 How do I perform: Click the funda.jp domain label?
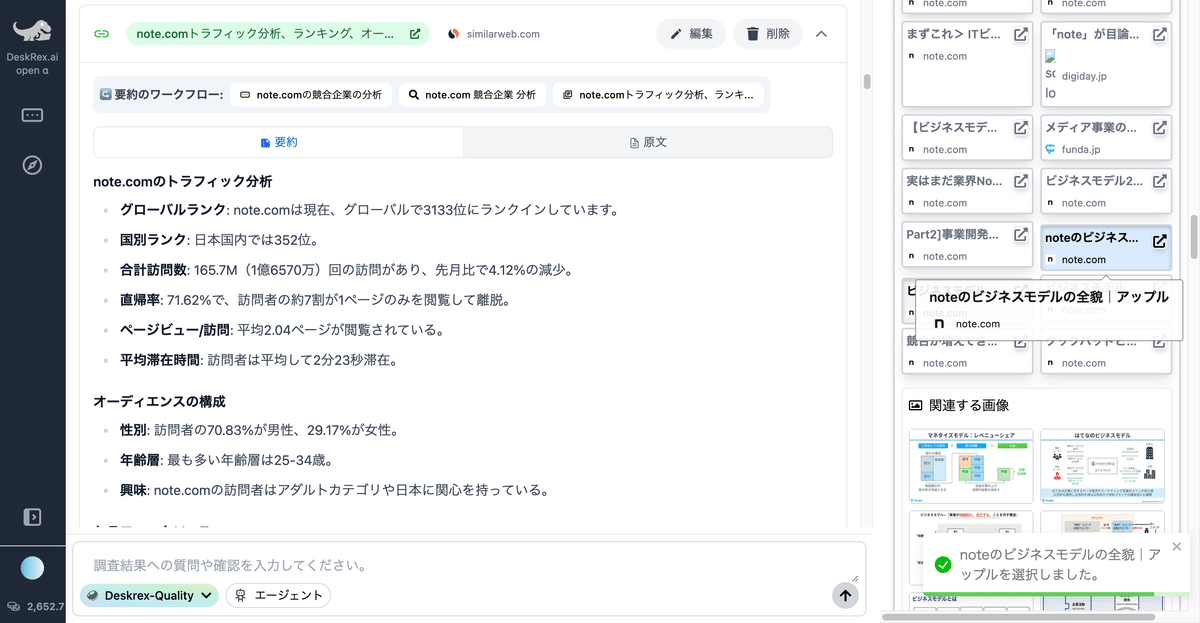click(1081, 150)
